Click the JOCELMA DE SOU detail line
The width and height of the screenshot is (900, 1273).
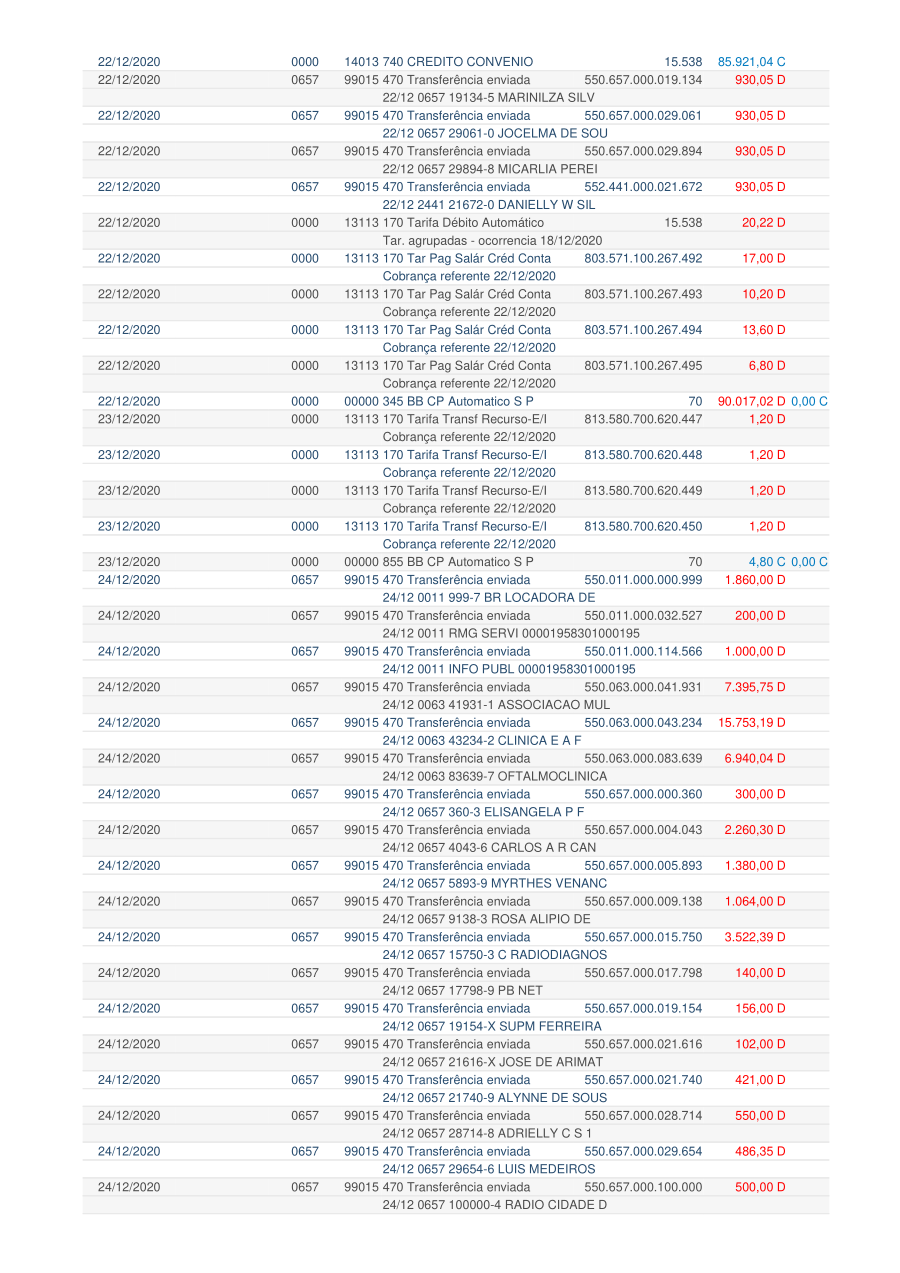click(490, 134)
